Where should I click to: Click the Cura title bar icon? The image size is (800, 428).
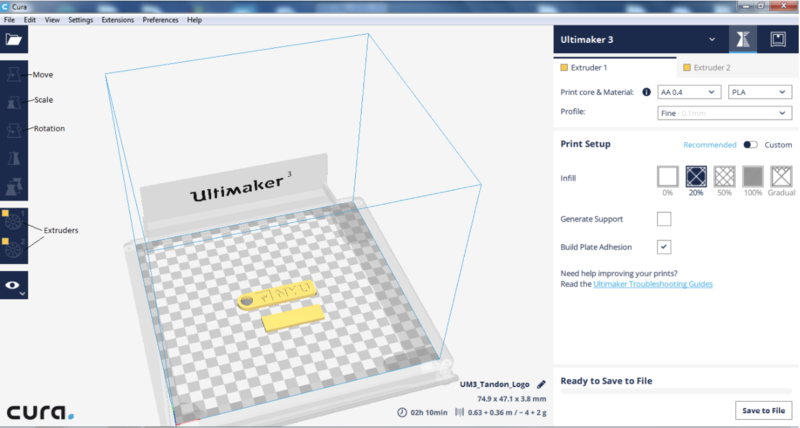(5, 7)
